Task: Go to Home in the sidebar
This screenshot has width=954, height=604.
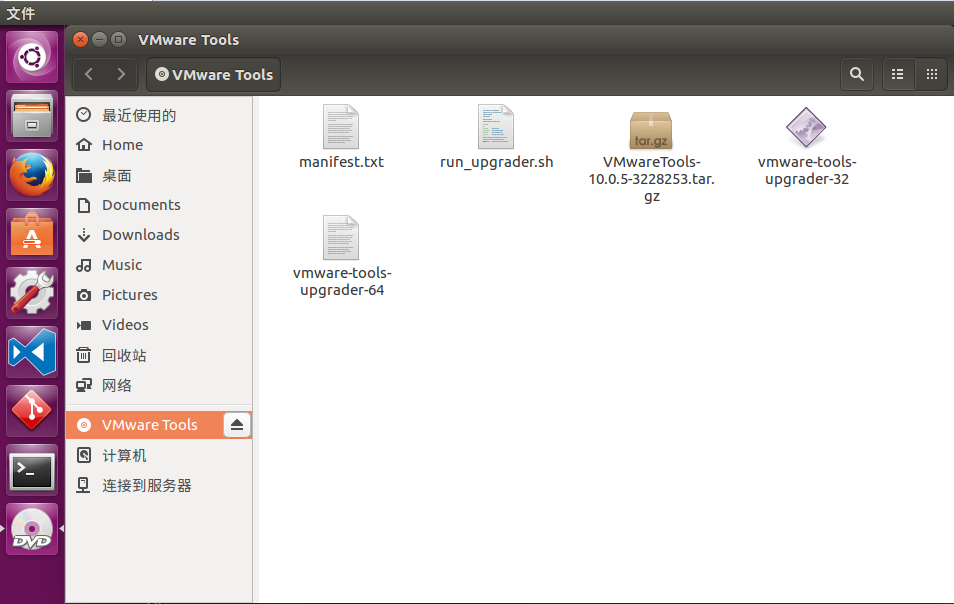Action: pyautogui.click(x=122, y=145)
